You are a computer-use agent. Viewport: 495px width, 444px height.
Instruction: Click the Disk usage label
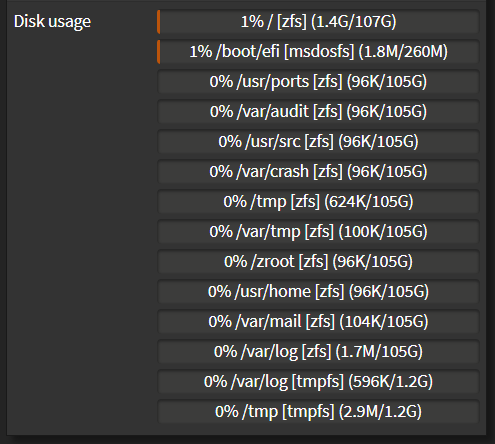(52, 22)
